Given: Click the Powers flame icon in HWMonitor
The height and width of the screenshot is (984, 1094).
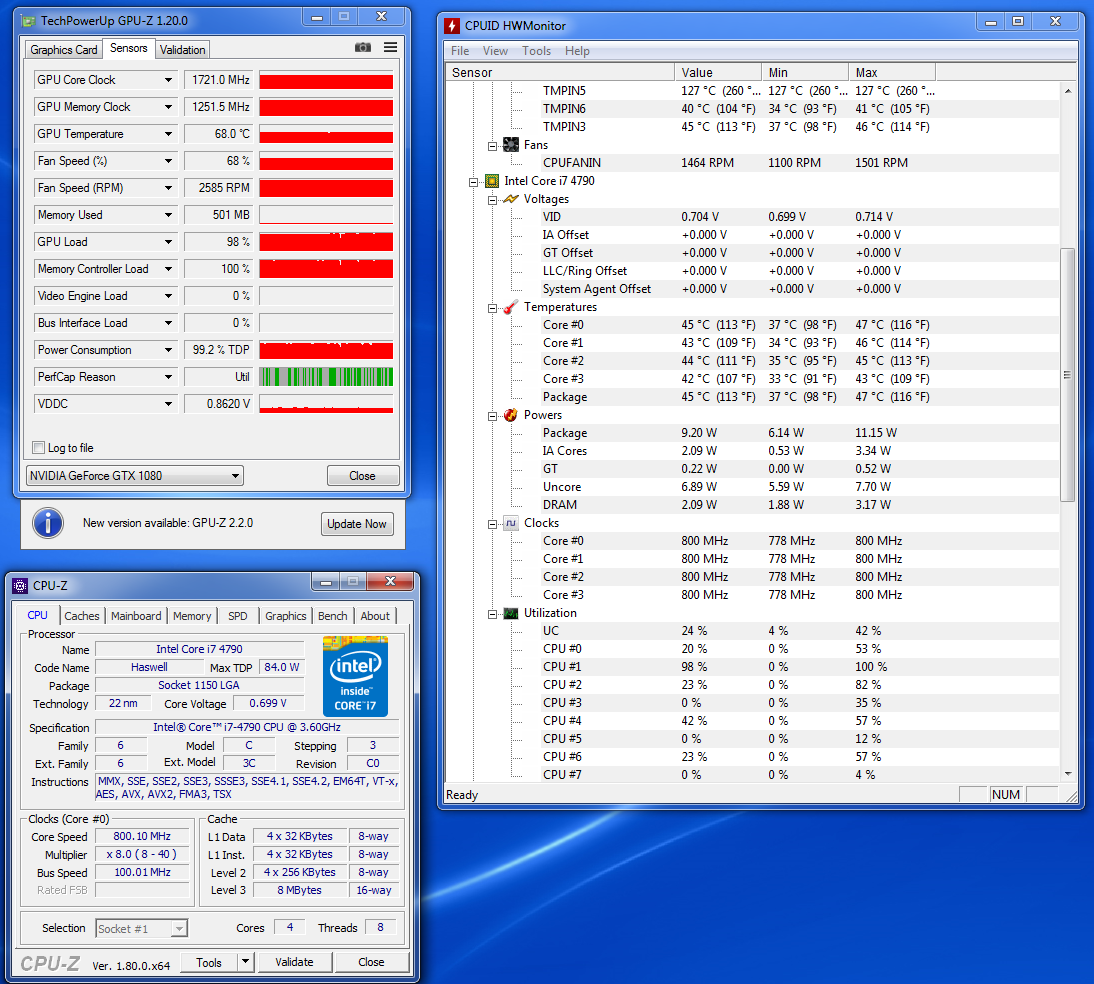Looking at the screenshot, I should tap(511, 415).
